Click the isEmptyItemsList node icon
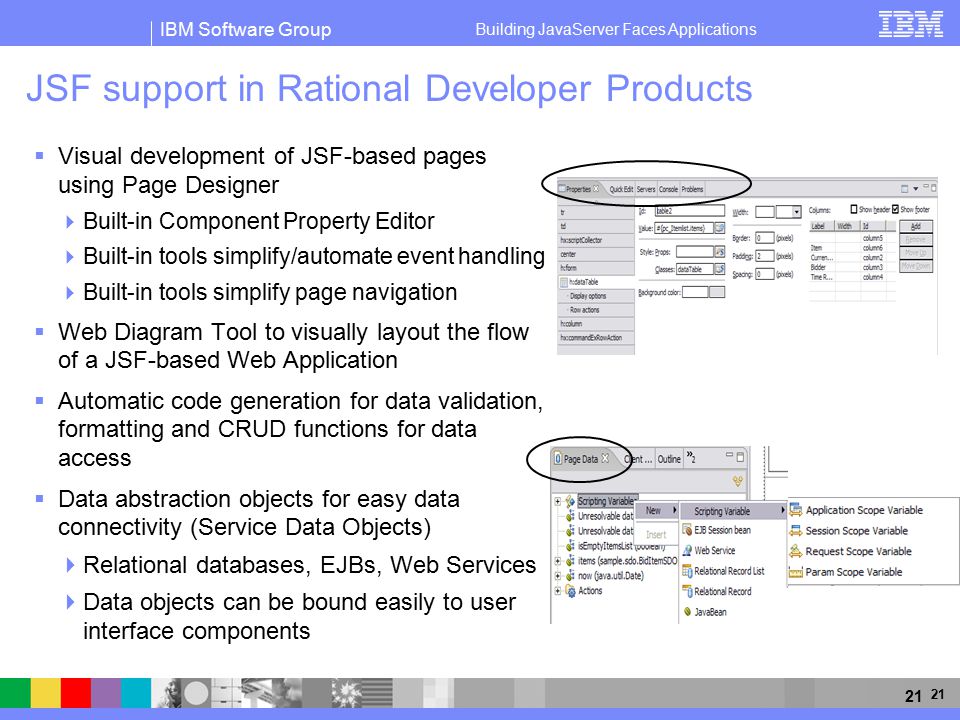This screenshot has height=720, width=960. point(570,546)
